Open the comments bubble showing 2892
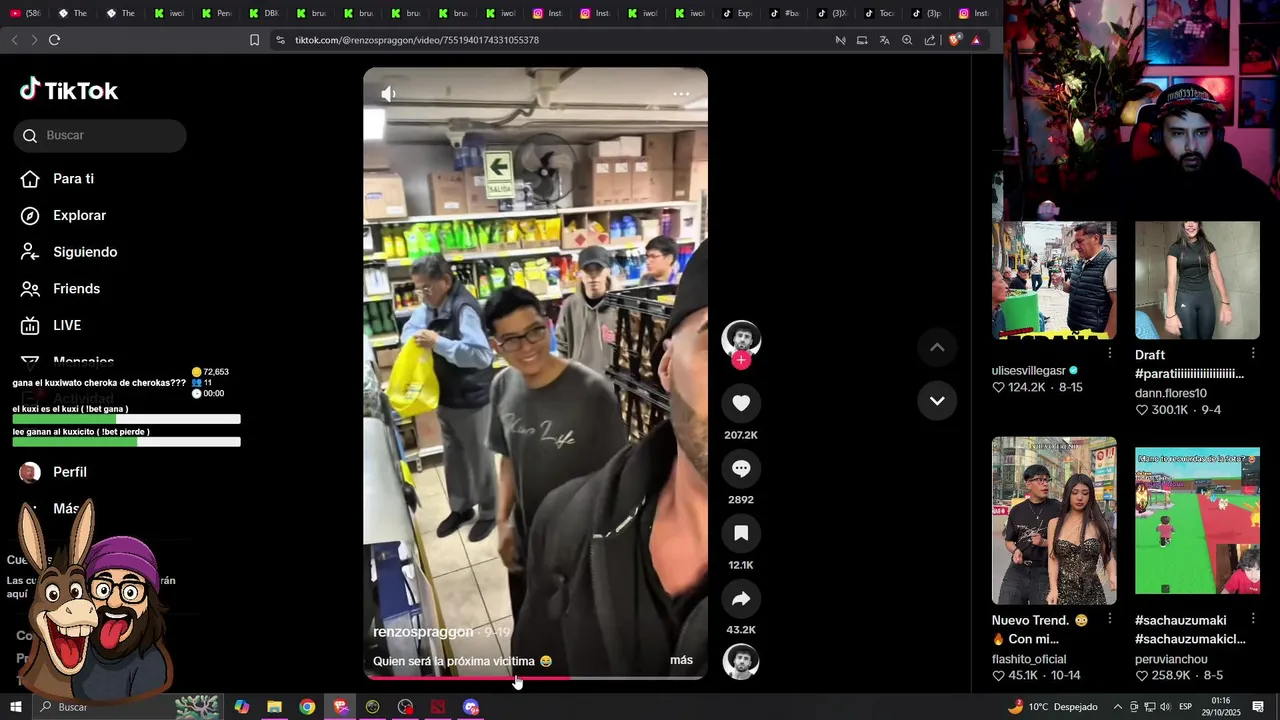Screen dimensions: 1280x720 pos(741,468)
